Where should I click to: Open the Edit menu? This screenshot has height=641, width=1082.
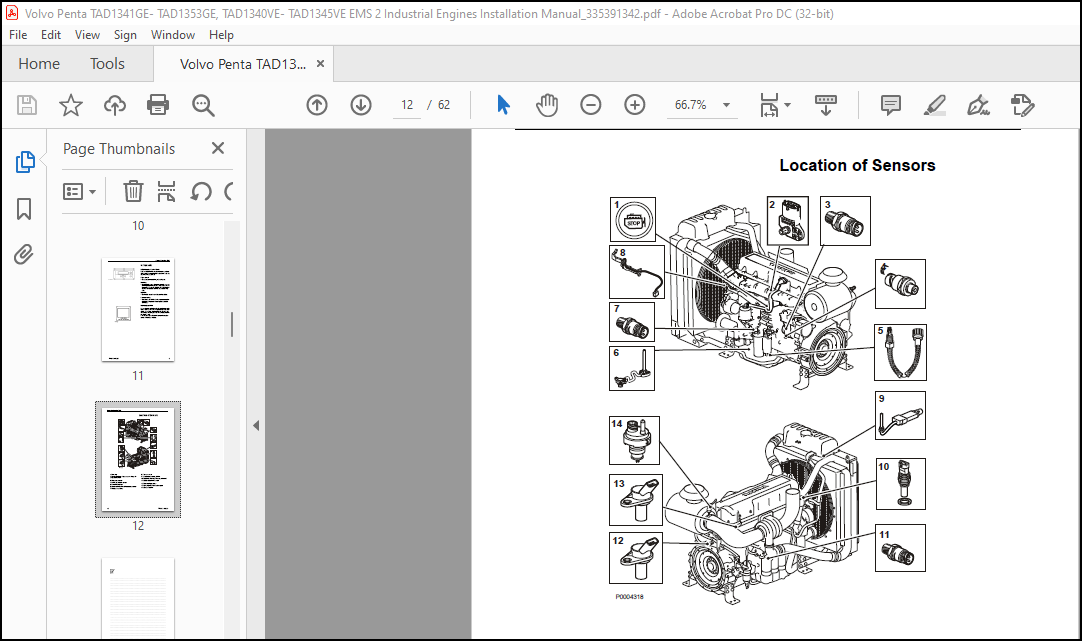pos(50,34)
